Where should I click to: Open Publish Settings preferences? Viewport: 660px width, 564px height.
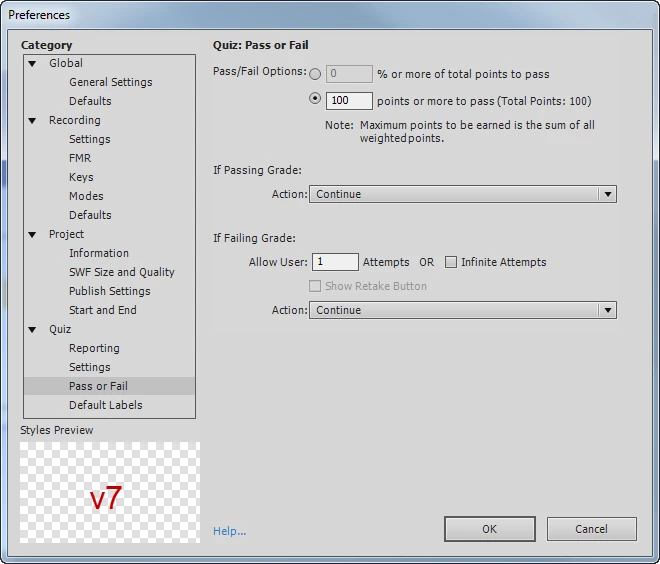(x=109, y=291)
